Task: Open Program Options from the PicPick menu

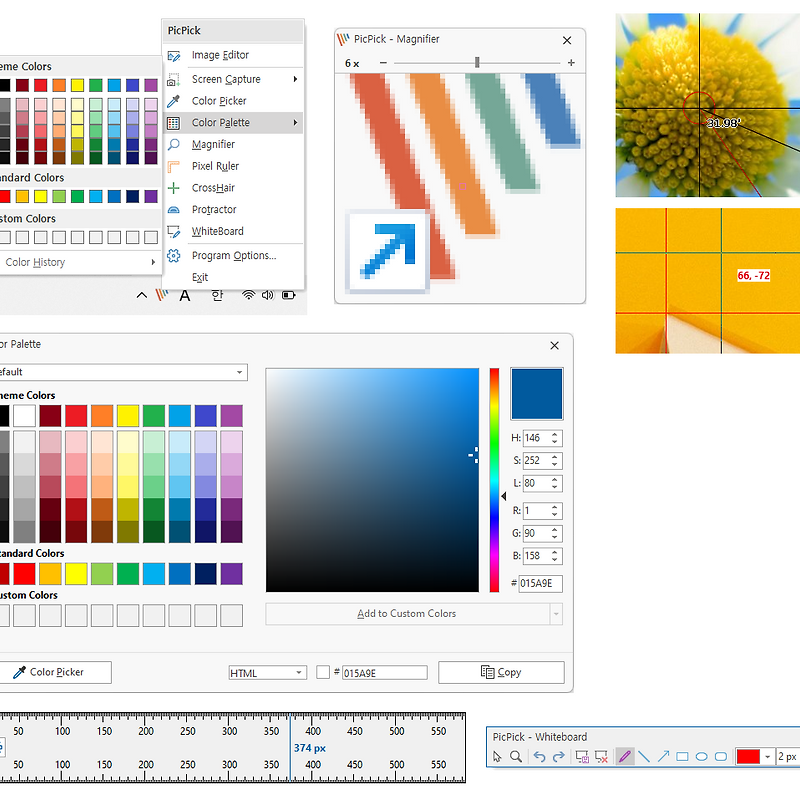Action: point(233,255)
